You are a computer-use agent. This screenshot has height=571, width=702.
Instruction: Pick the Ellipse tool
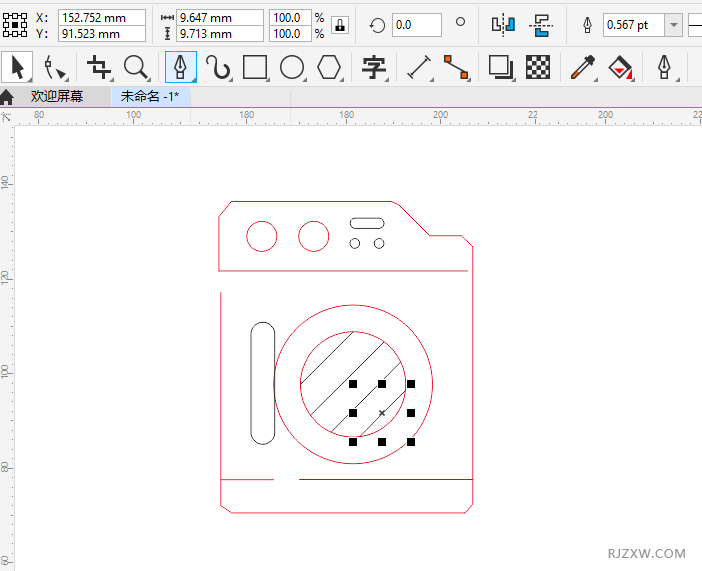[292, 68]
